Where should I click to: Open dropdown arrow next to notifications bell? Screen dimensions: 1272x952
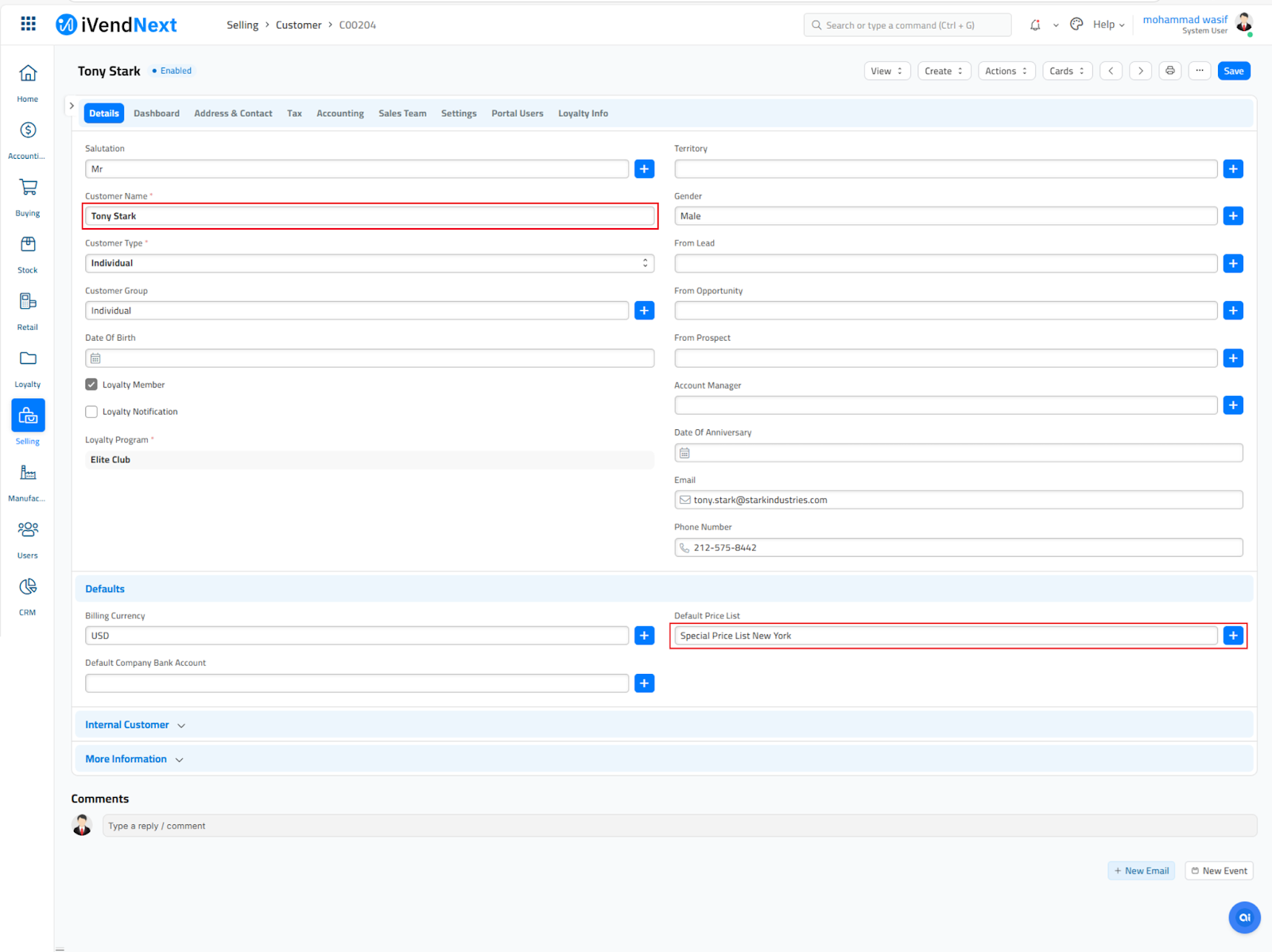click(1056, 25)
